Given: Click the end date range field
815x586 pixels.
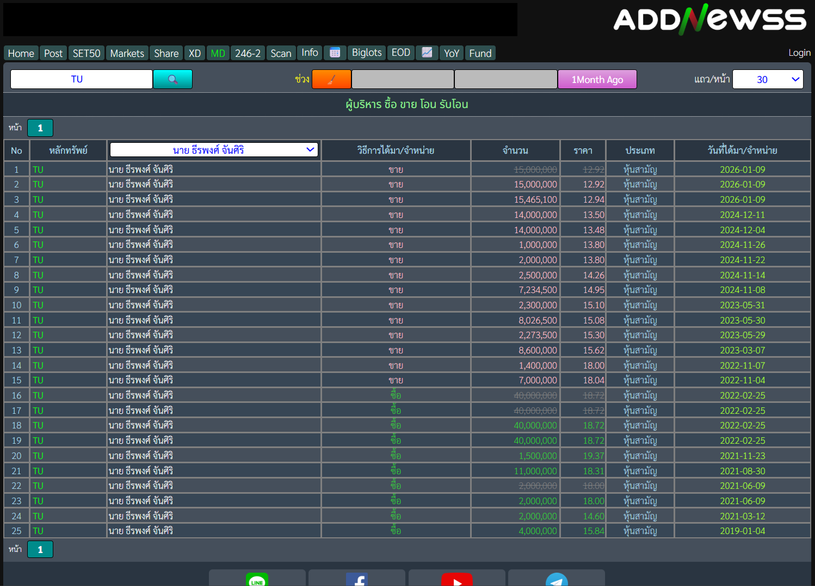Looking at the screenshot, I should pyautogui.click(x=505, y=79).
